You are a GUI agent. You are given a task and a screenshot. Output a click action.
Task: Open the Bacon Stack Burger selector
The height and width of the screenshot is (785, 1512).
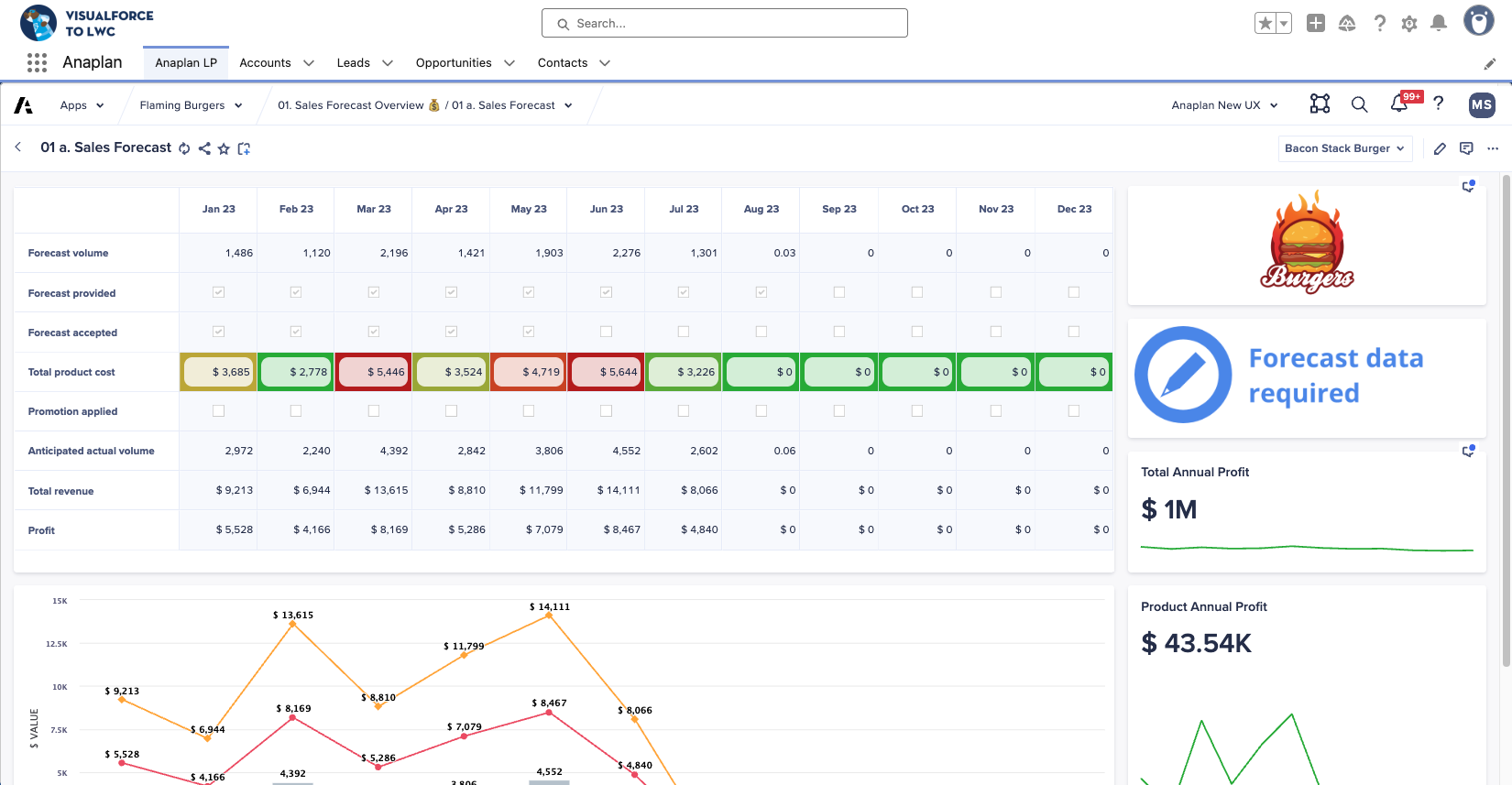(x=1345, y=148)
